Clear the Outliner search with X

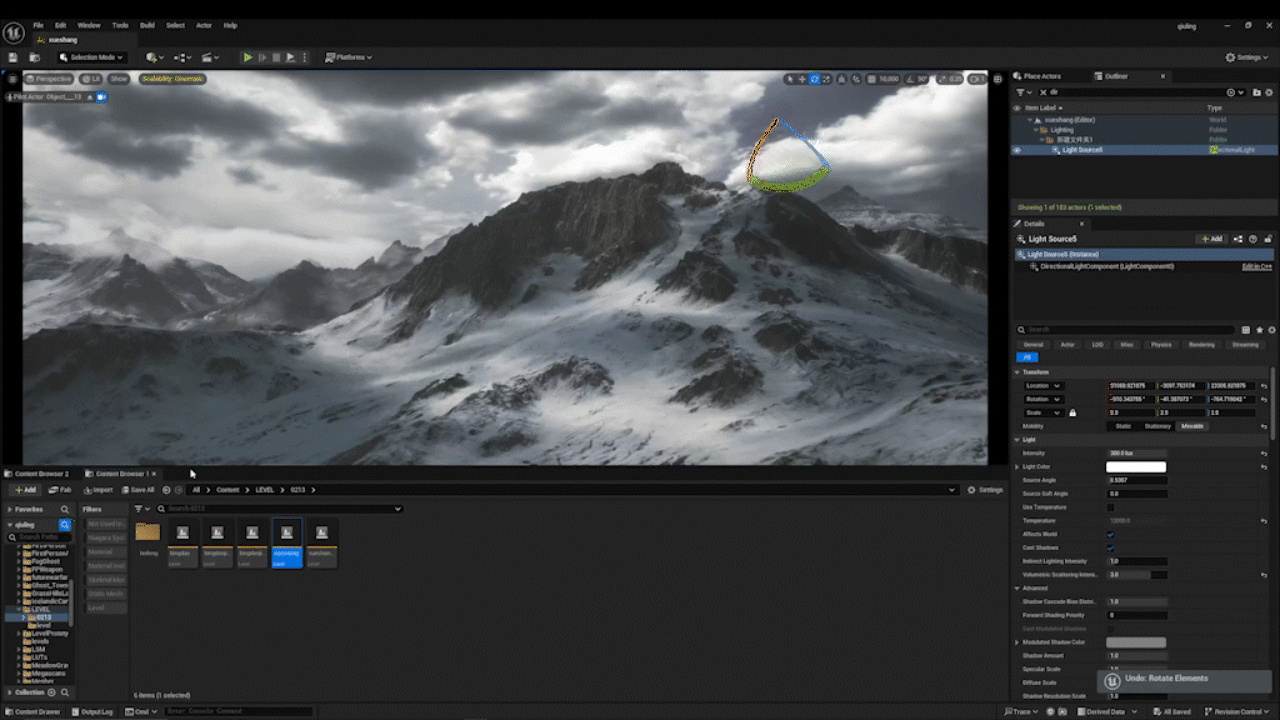coord(1043,92)
